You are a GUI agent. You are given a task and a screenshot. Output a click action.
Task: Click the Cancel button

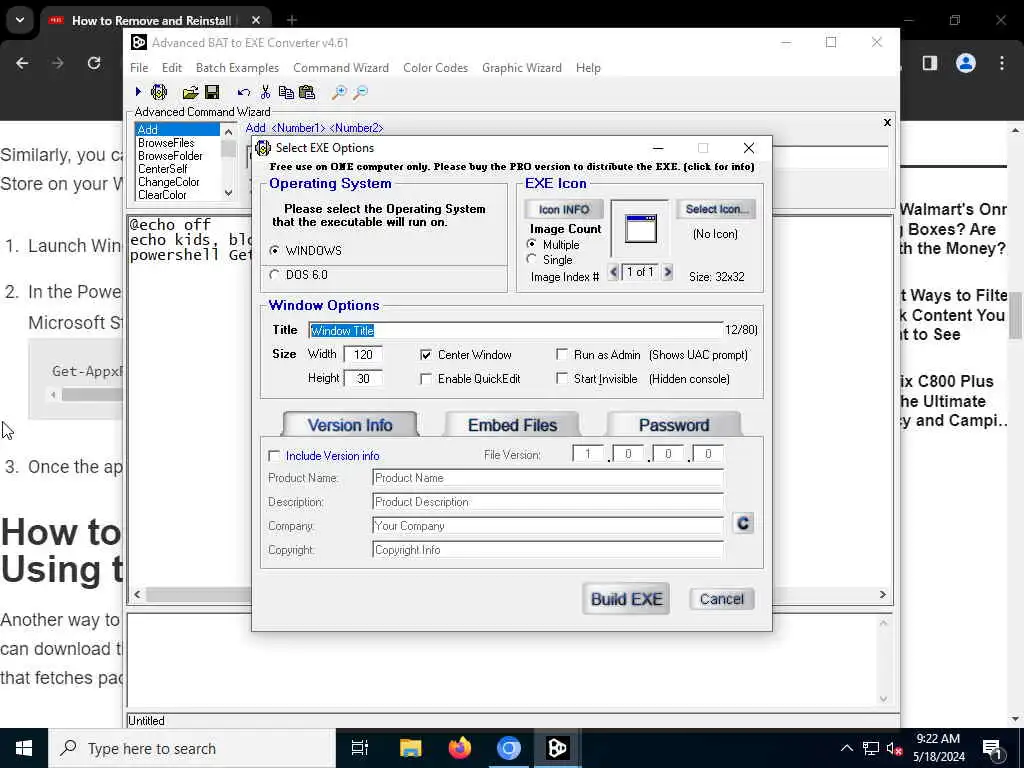722,599
